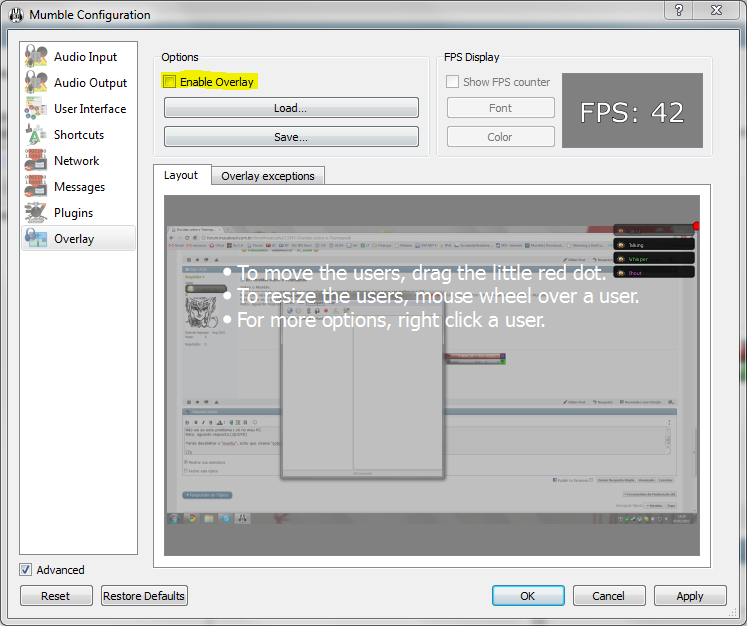Click the red dot on overlay preview

[x=695, y=226]
